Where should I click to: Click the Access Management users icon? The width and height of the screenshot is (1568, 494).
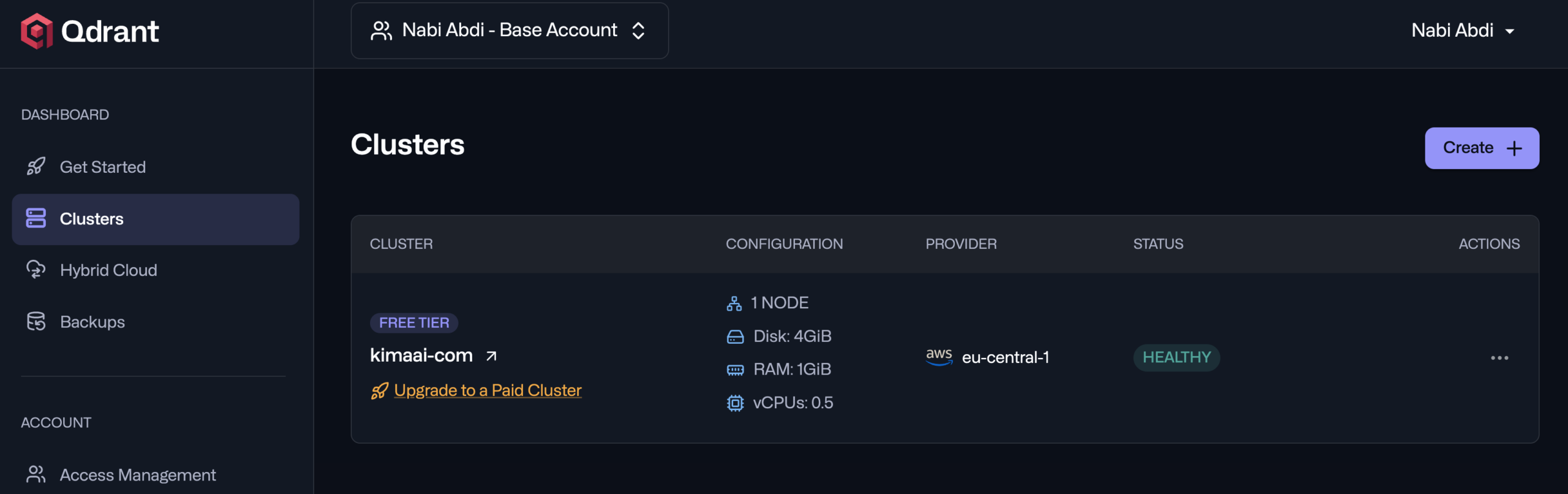point(36,474)
